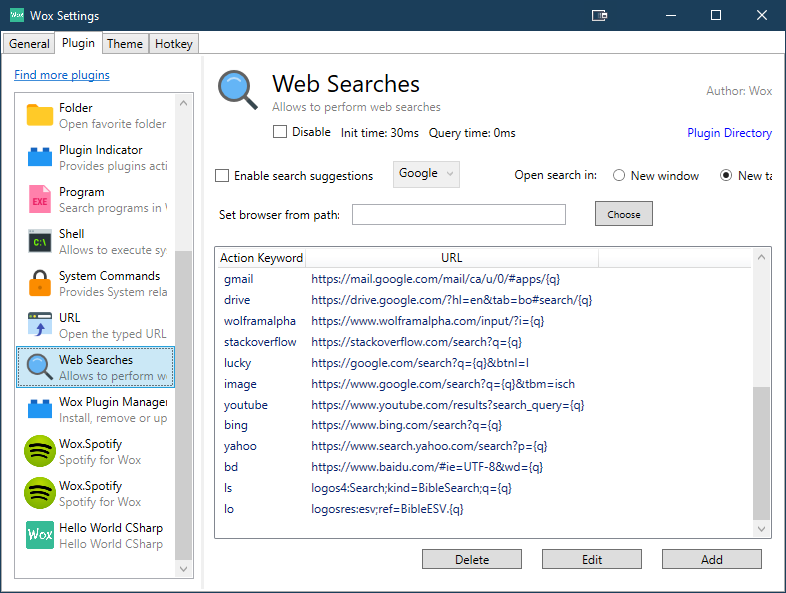Select the wolframalpha search row
The width and height of the screenshot is (786, 593).
[x=484, y=321]
